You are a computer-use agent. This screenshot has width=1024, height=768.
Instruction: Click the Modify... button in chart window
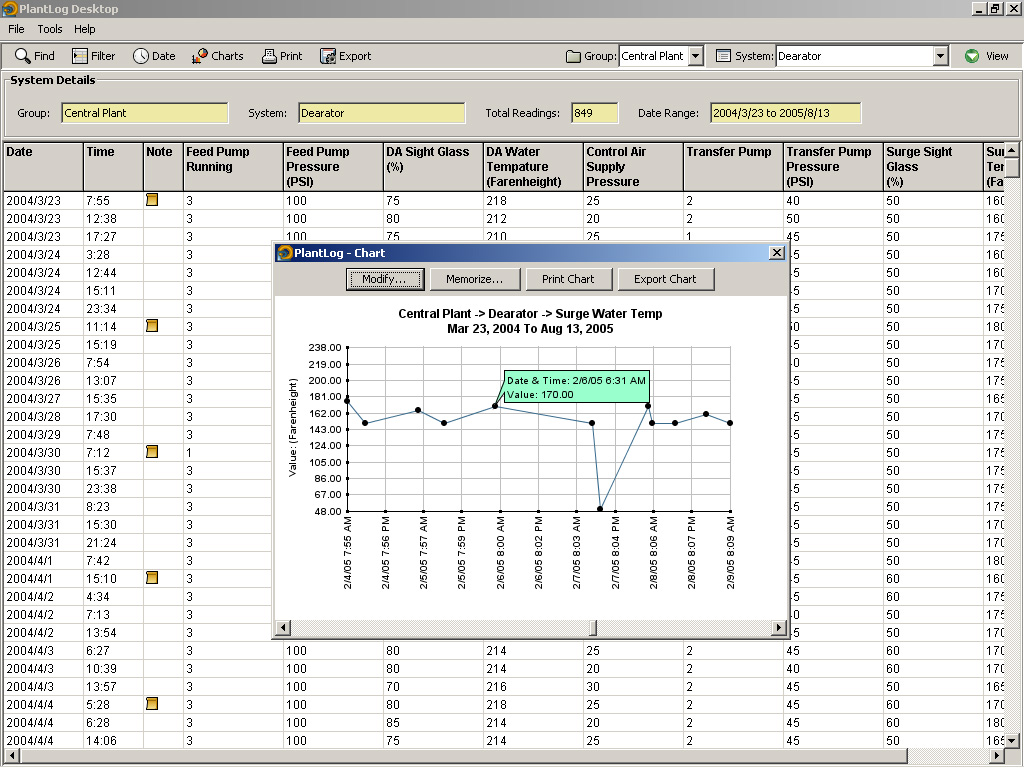coord(385,279)
